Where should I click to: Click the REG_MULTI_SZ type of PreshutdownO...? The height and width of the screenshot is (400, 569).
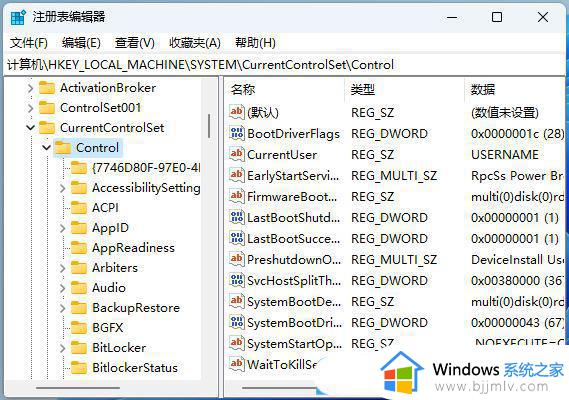394,260
